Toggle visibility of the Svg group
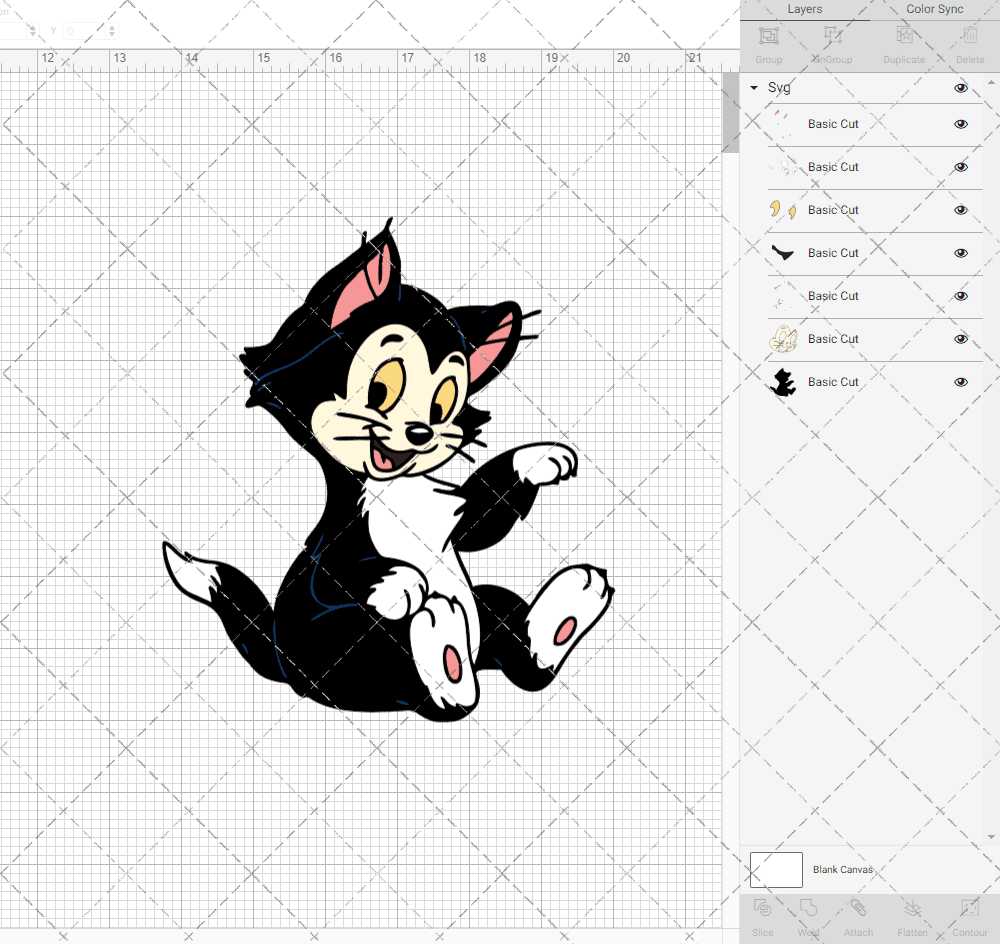 [x=961, y=88]
